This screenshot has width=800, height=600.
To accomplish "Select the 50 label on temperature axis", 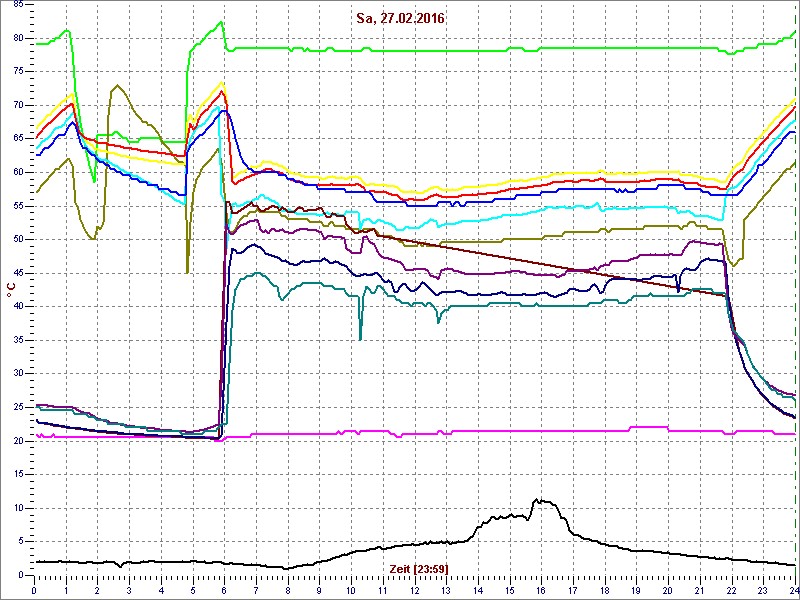I will [x=17, y=240].
